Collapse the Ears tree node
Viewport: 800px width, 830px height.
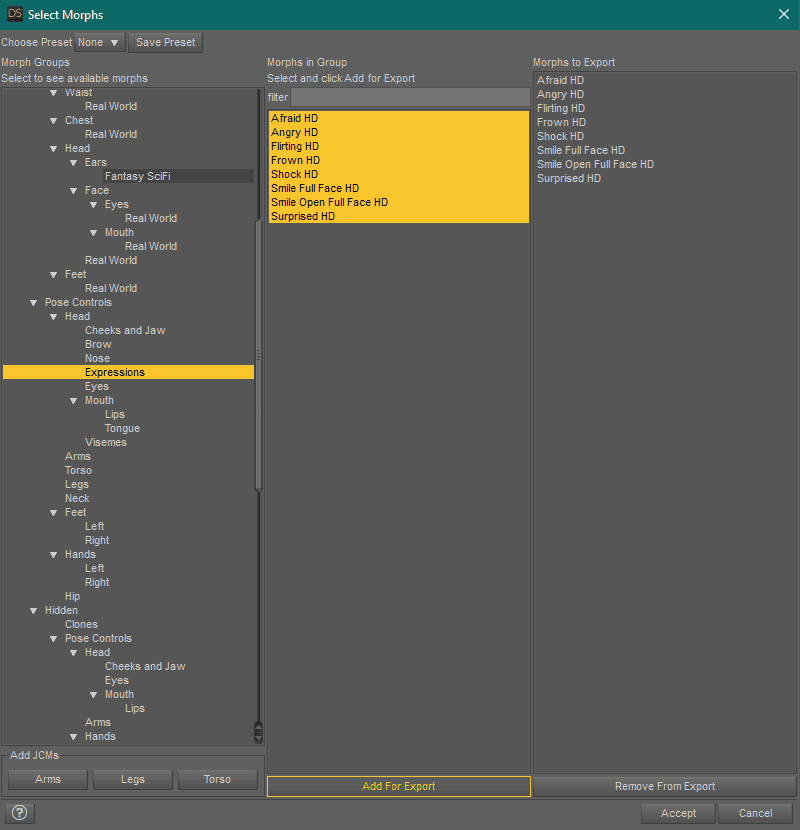coord(75,162)
